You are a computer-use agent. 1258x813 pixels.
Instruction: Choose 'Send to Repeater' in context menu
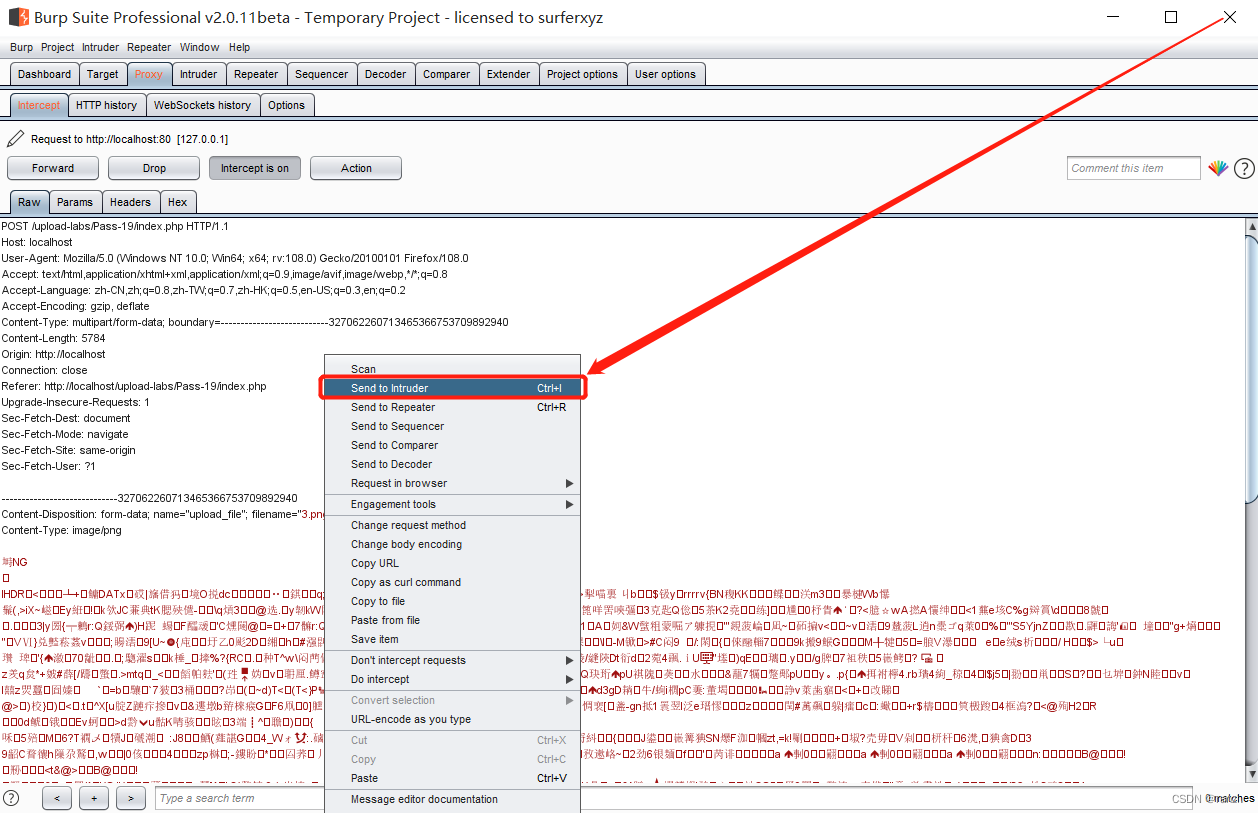pyautogui.click(x=452, y=407)
